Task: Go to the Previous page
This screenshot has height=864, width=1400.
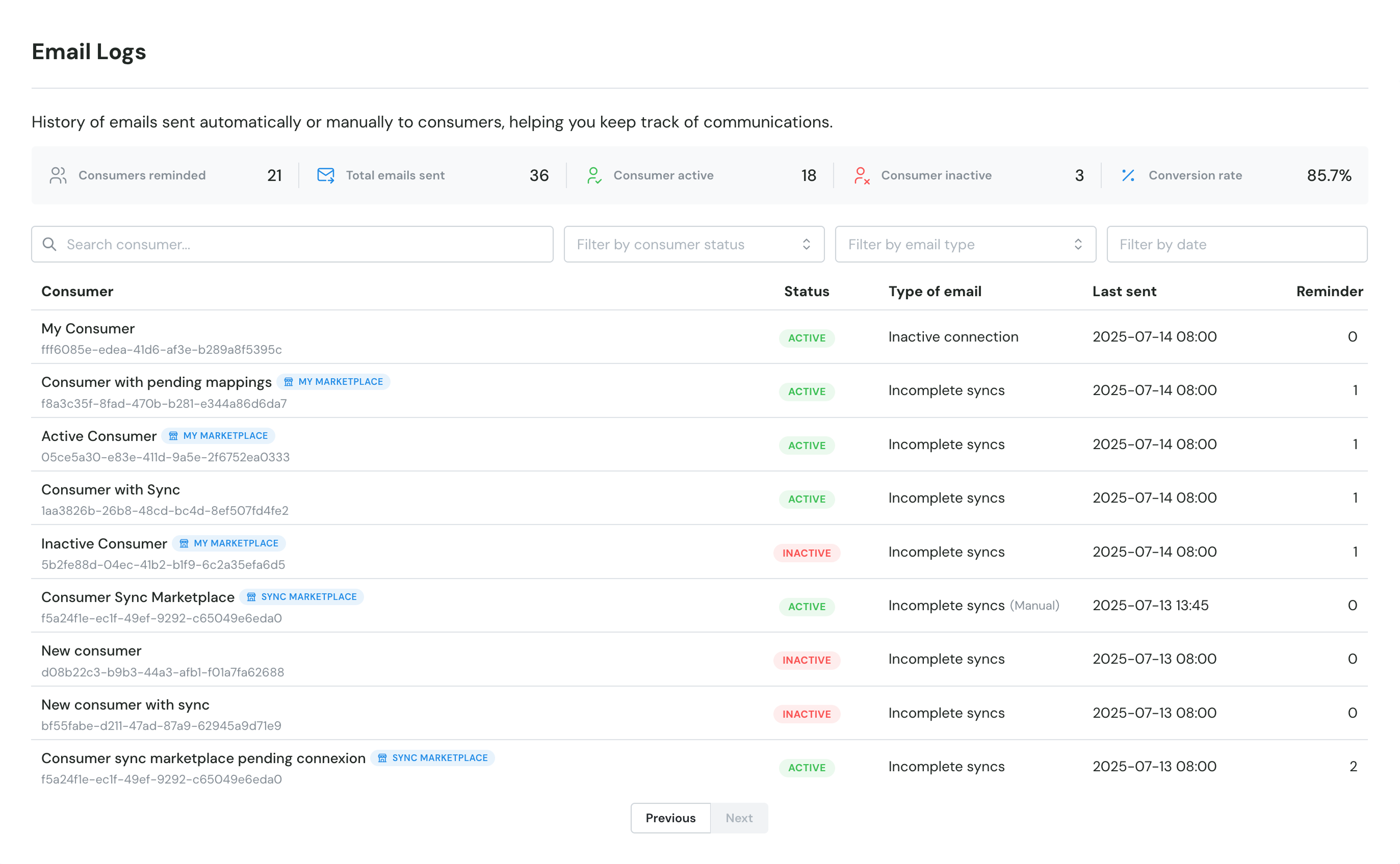Action: [x=670, y=818]
